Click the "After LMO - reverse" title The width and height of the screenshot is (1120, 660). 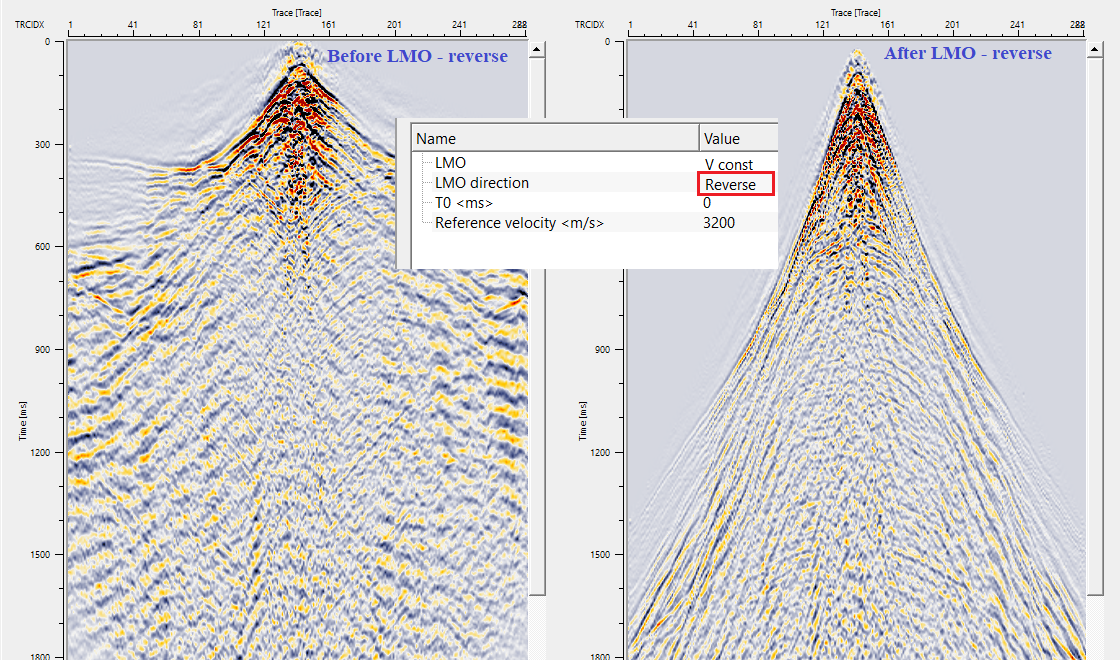click(x=967, y=53)
